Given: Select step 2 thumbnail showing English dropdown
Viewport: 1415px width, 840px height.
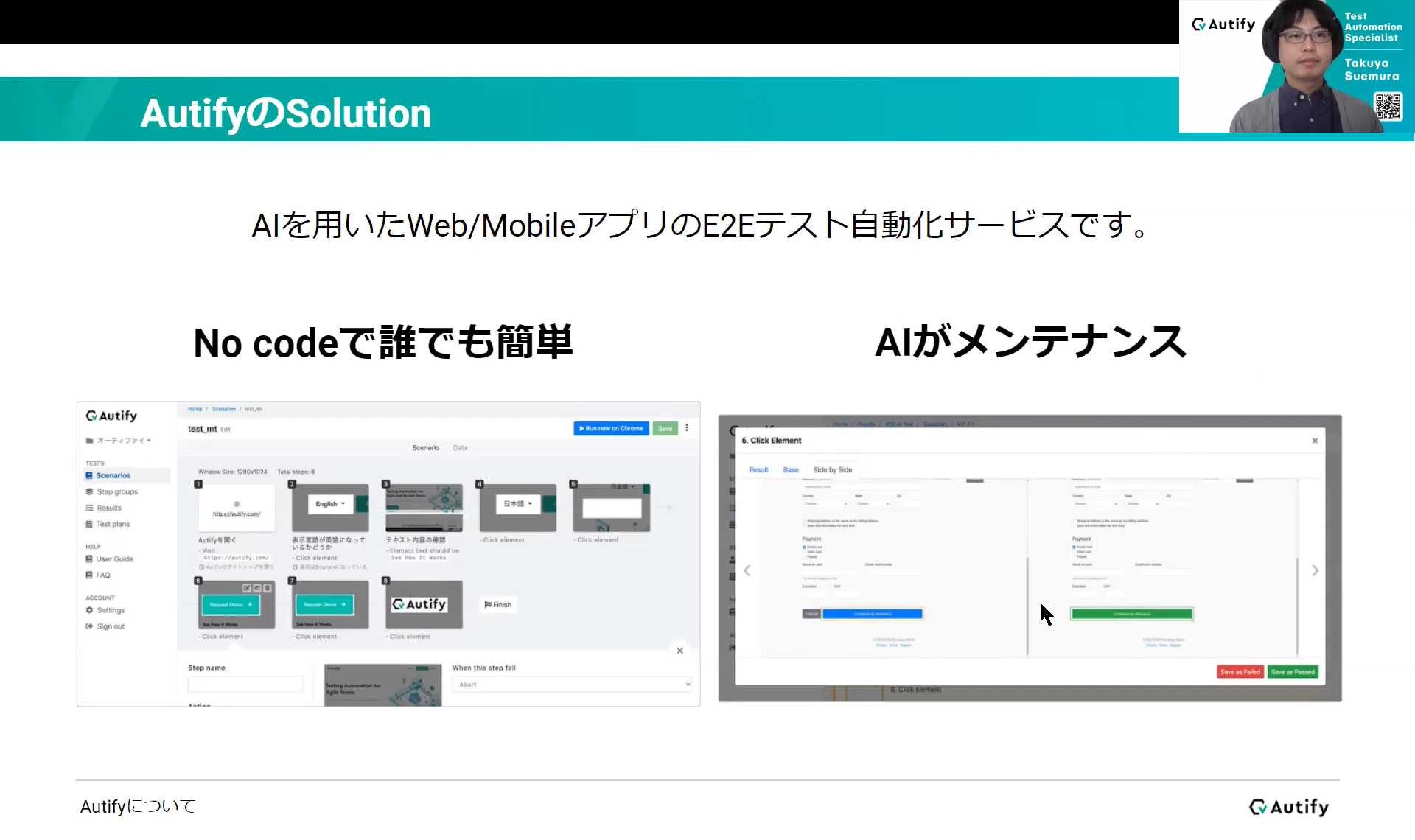Looking at the screenshot, I should pos(330,508).
